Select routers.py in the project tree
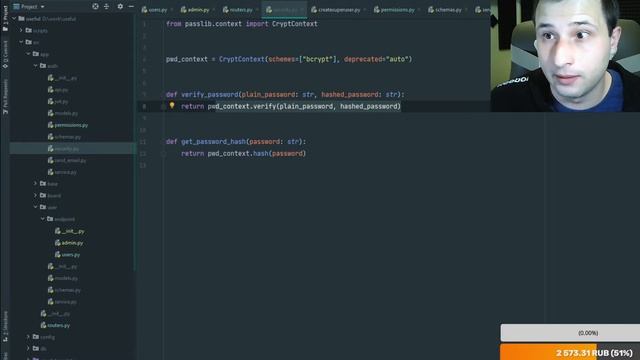 56,325
